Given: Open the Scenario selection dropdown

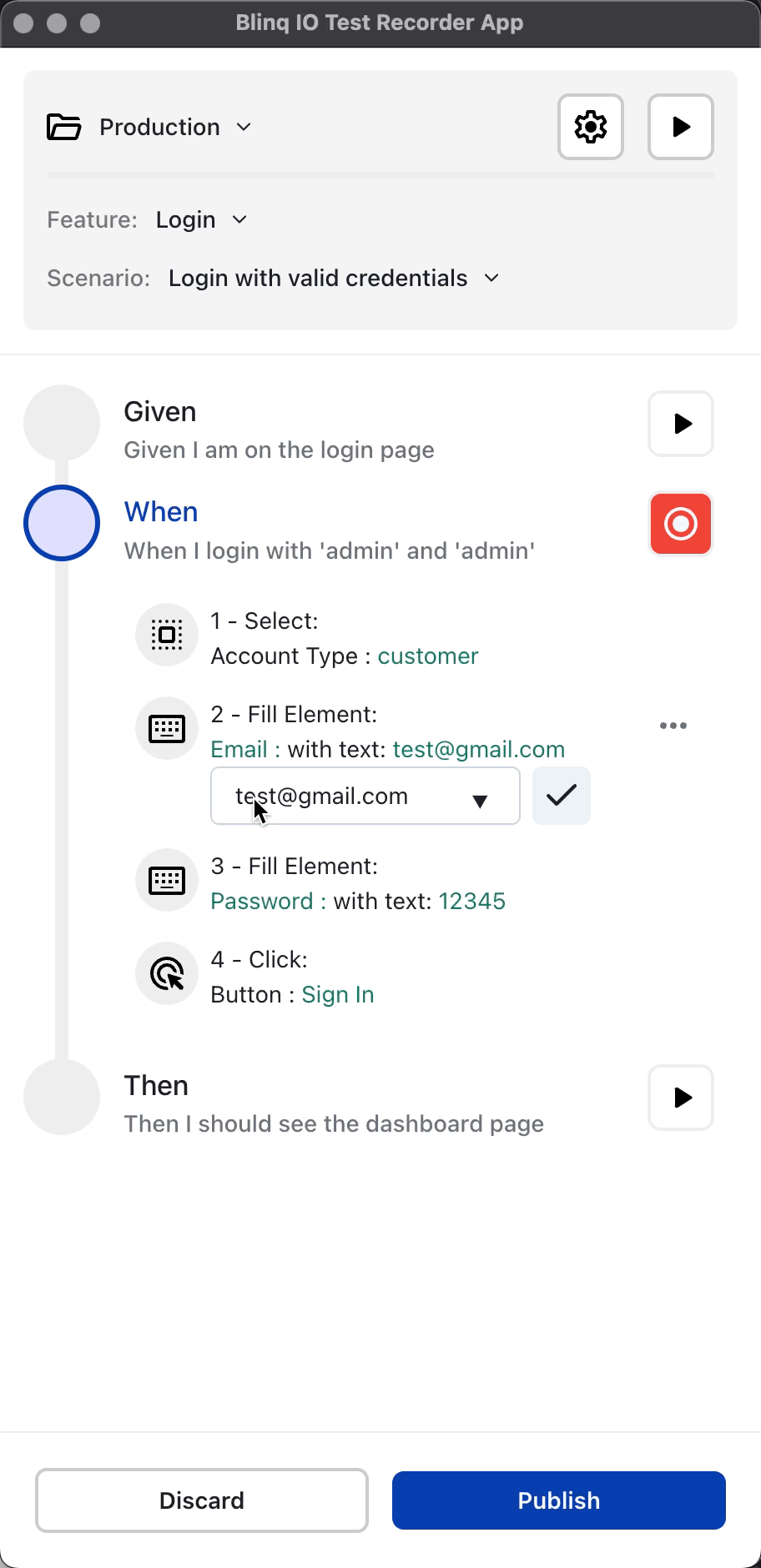Looking at the screenshot, I should pyautogui.click(x=491, y=278).
